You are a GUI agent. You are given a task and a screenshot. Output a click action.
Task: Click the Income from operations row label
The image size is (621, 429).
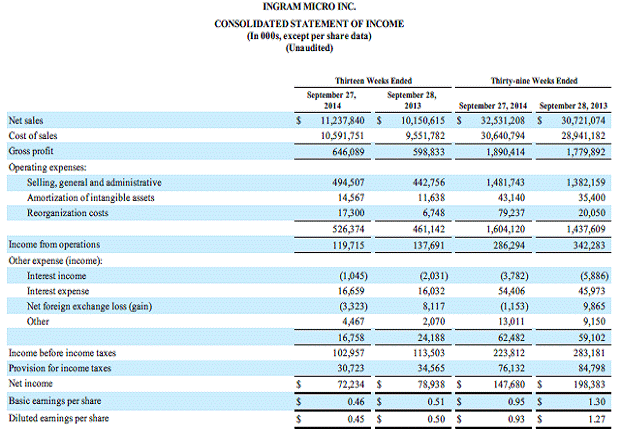tap(52, 244)
